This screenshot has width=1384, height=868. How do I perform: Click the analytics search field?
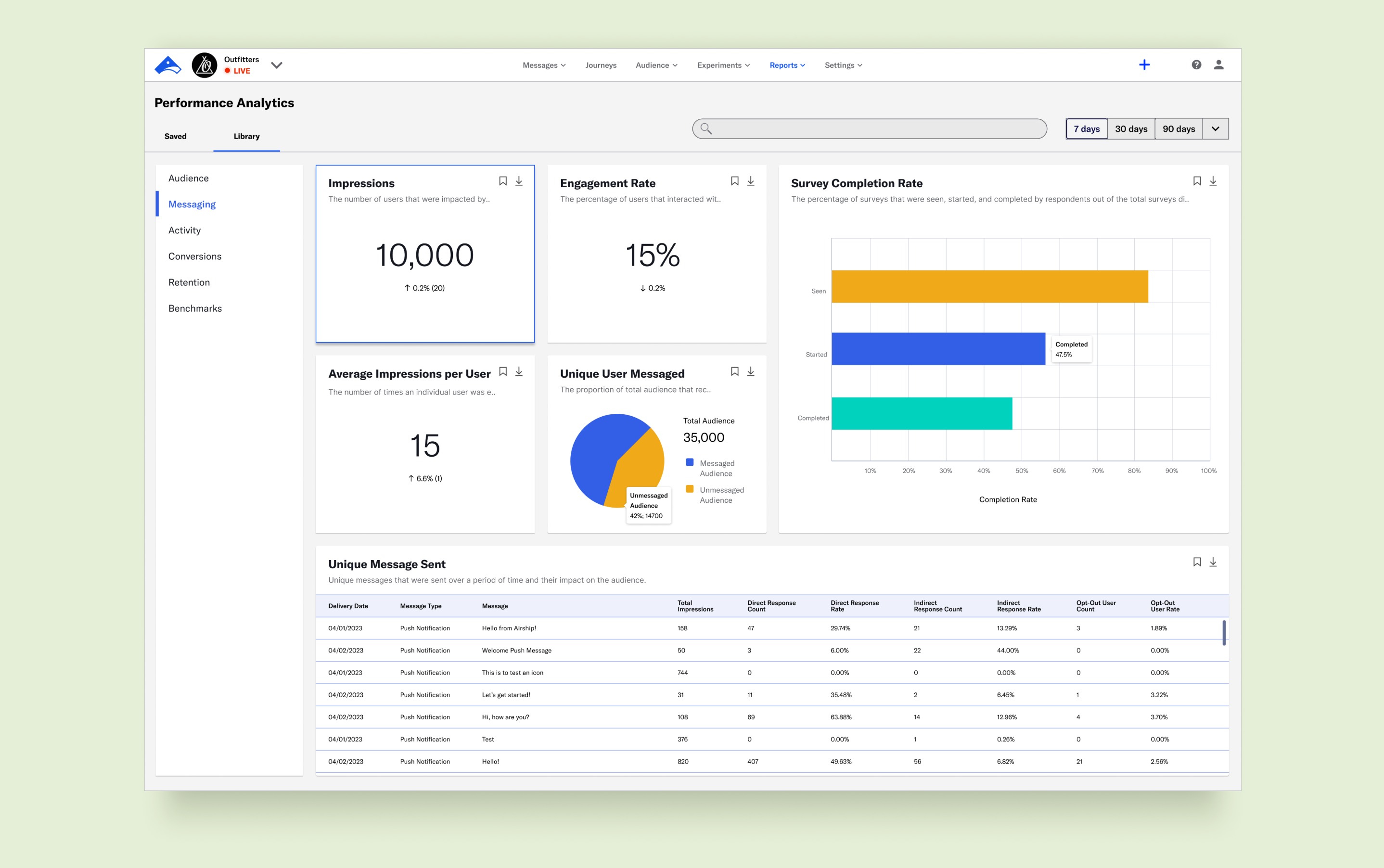pos(869,128)
